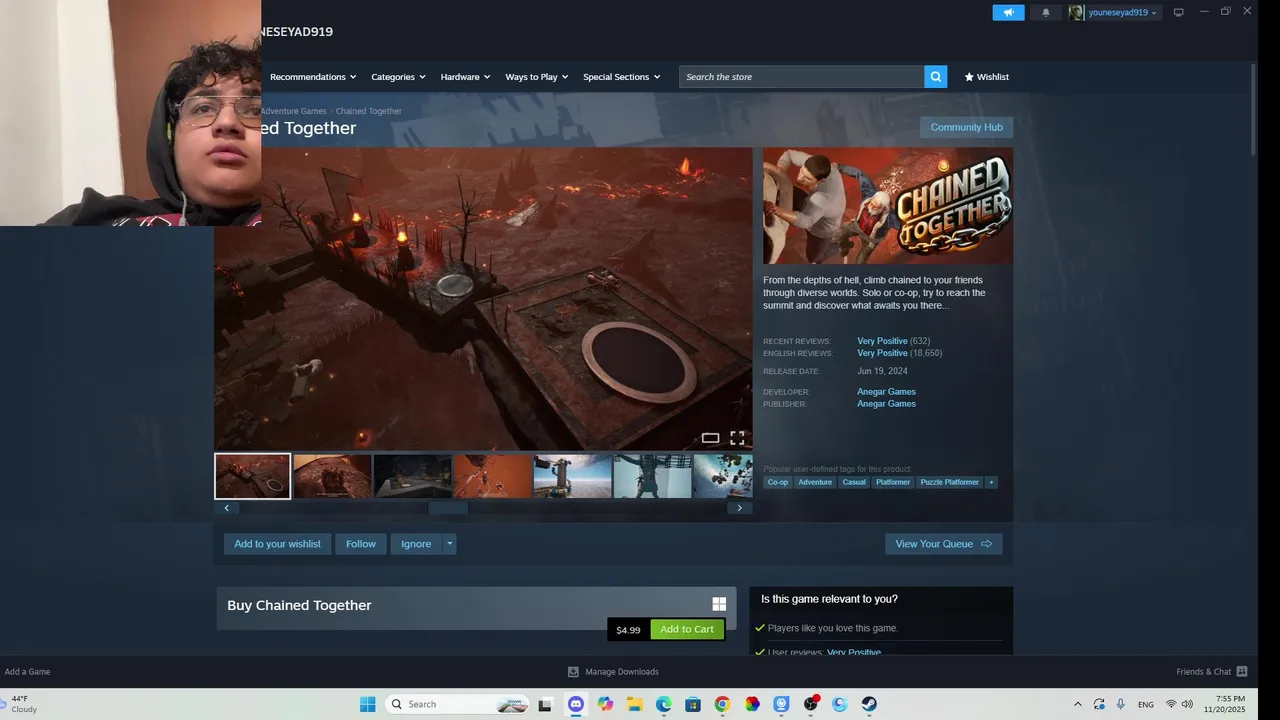Select the tower against blue sky thumbnail
Viewport: 1280px width, 720px height.
(x=572, y=476)
